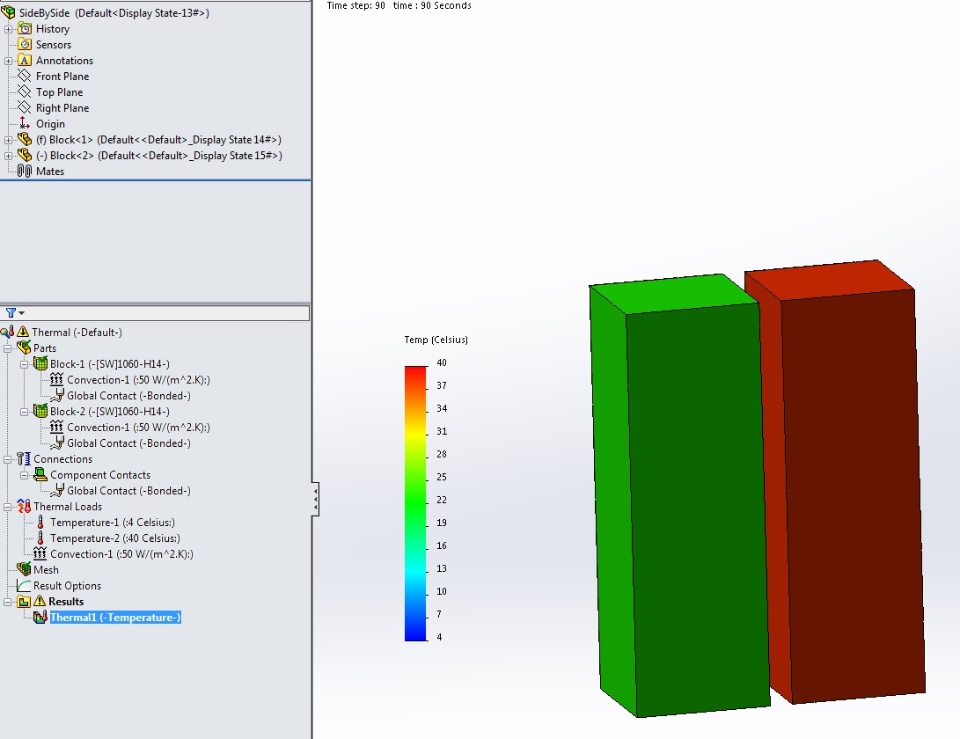Image resolution: width=960 pixels, height=739 pixels.
Task: Select the Right Plane icon
Action: [24, 108]
